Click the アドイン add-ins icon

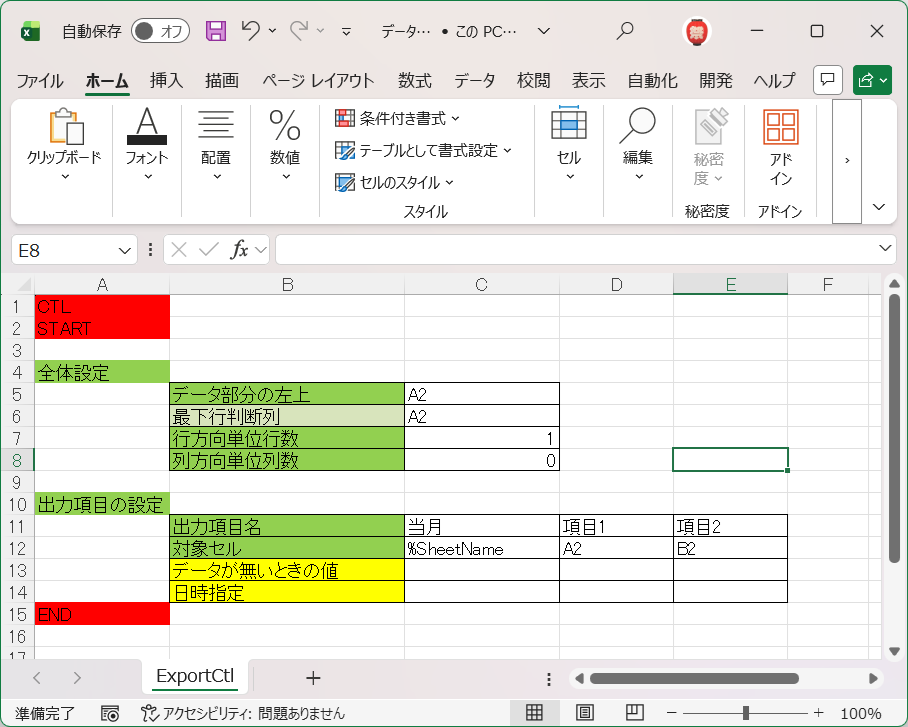coord(781,148)
